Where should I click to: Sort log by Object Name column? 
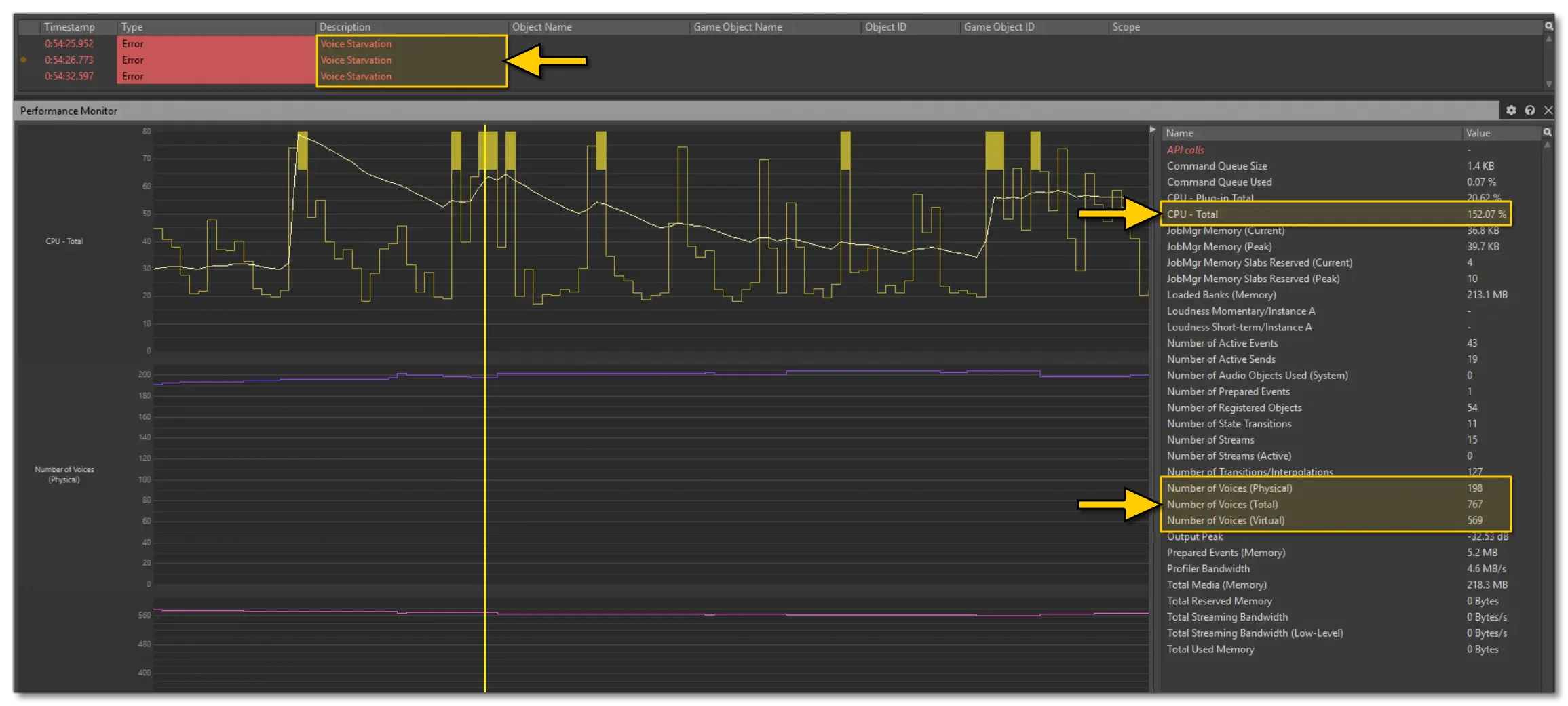click(598, 27)
